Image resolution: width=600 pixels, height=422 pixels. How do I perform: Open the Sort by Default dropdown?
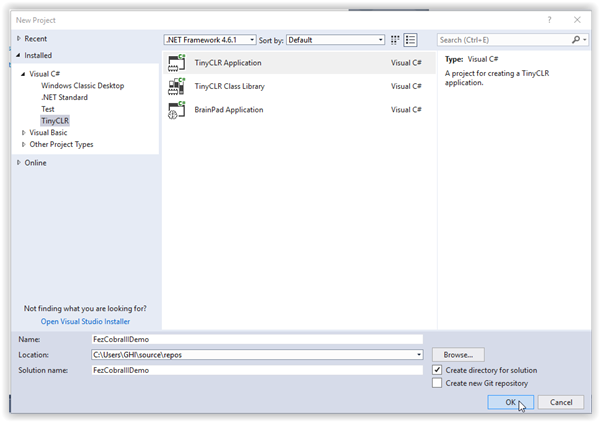[335, 40]
